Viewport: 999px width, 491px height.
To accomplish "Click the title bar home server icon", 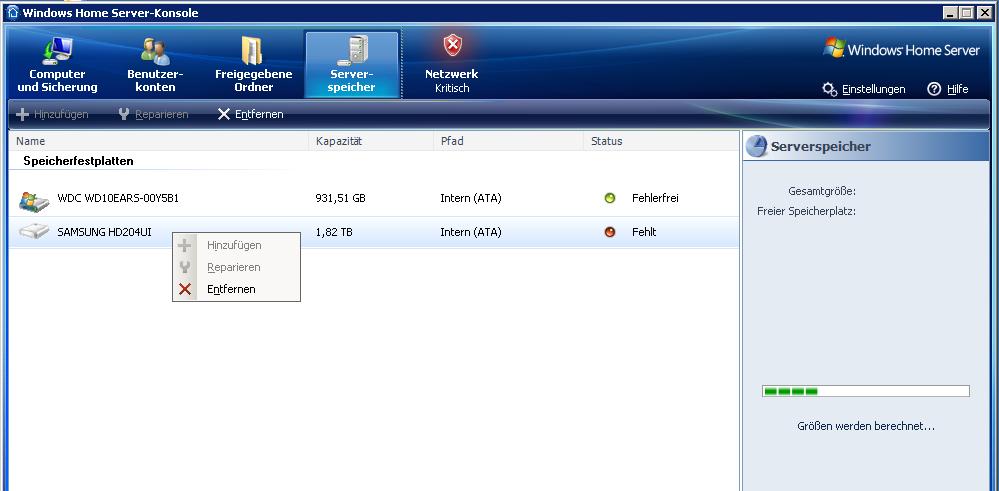I will point(12,13).
